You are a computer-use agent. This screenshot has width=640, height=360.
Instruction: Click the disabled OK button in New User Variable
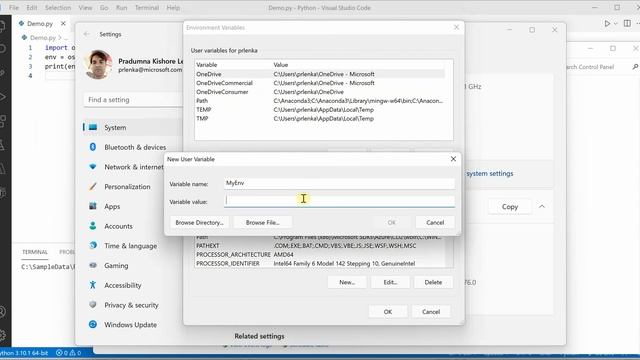[391, 222]
